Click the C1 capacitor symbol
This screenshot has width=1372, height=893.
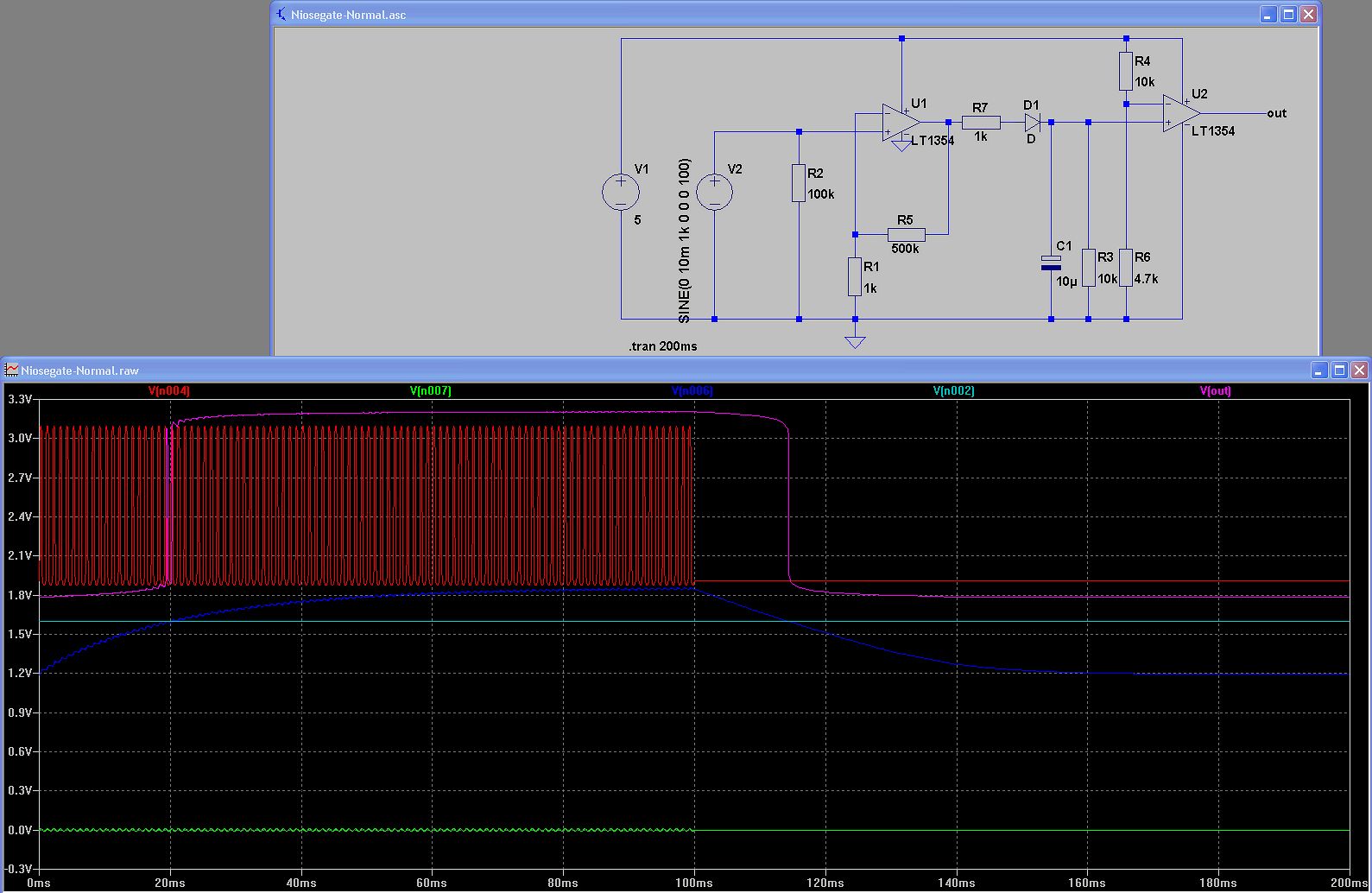pos(1051,263)
